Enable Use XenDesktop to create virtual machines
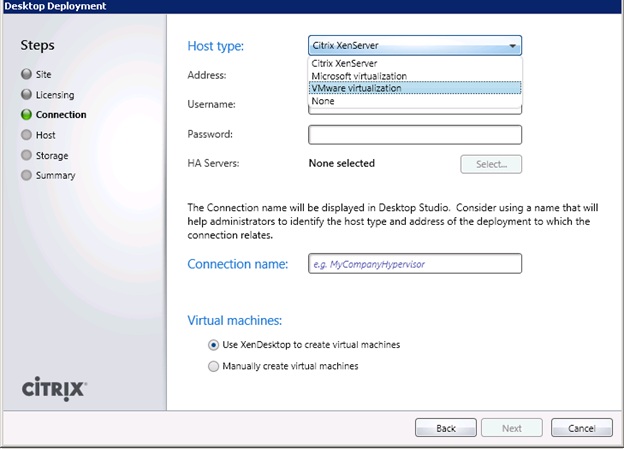 (x=213, y=345)
